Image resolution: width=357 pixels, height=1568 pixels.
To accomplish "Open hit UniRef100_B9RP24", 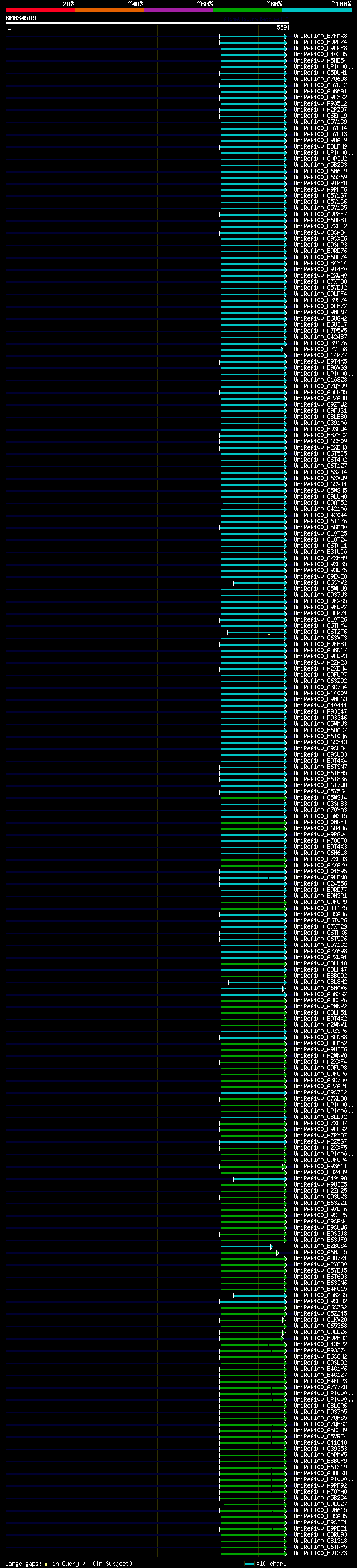I will 321,42.
